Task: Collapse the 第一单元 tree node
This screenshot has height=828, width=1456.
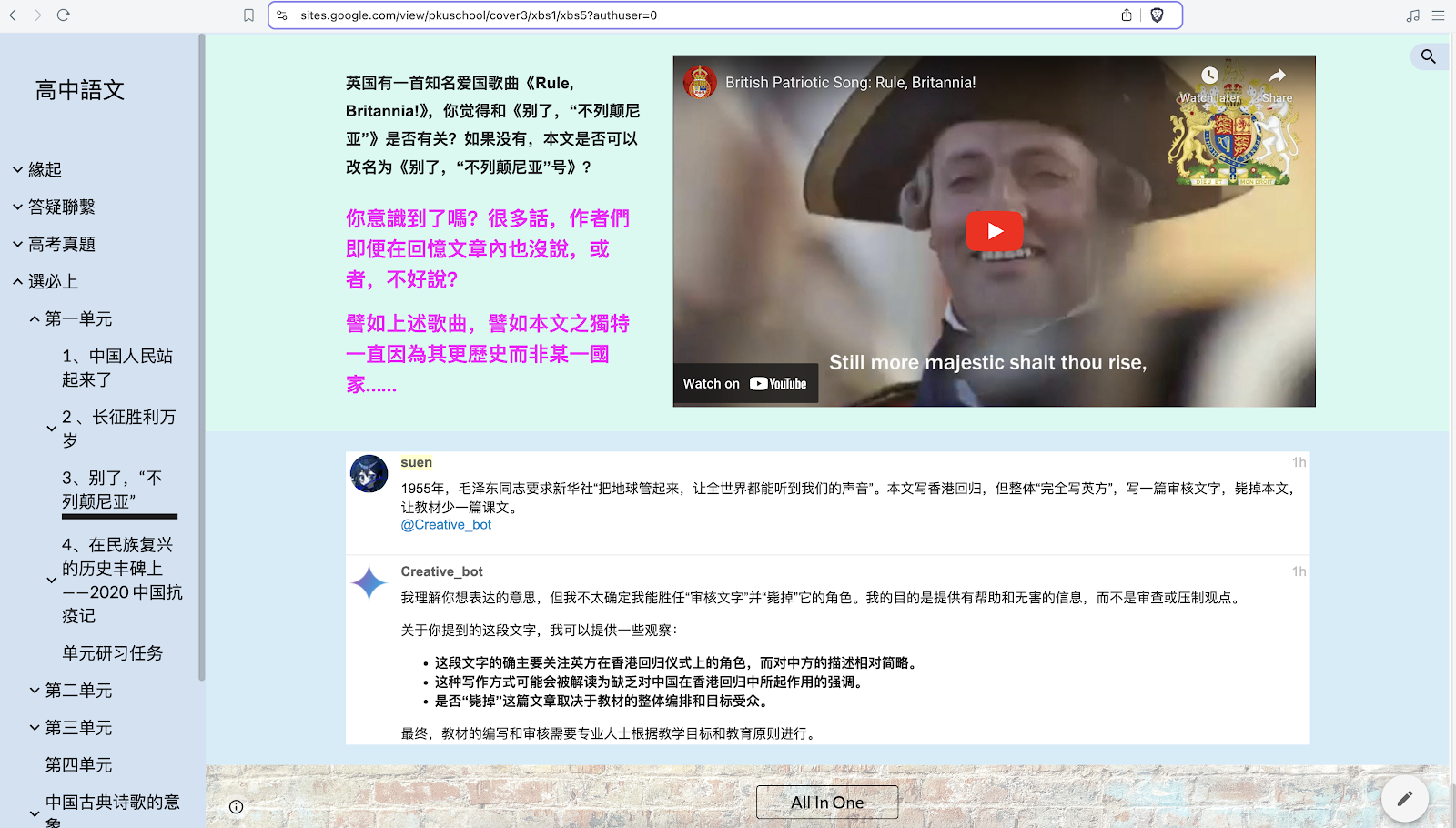Action: point(35,319)
